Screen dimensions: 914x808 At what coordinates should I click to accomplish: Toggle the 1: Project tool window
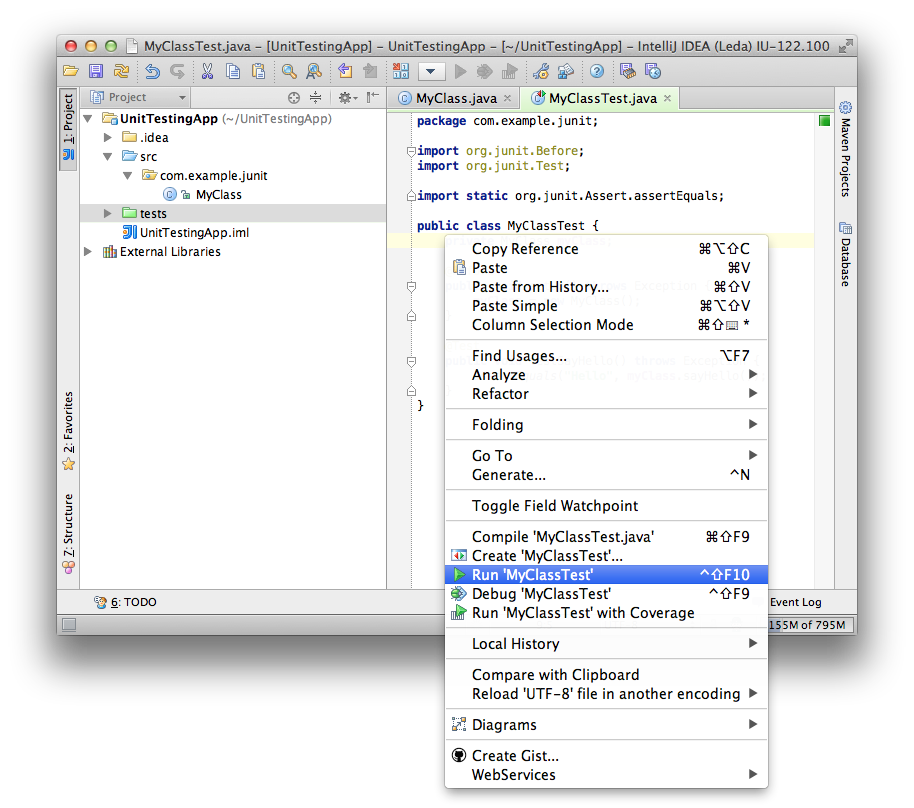tap(68, 128)
